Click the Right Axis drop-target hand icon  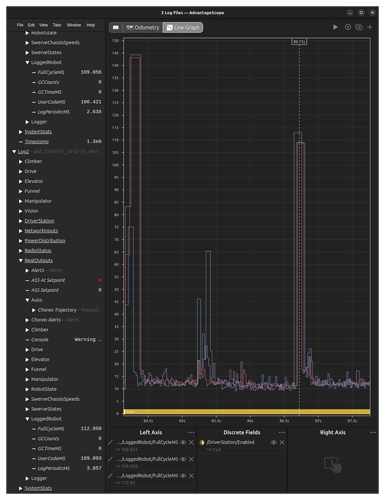[333, 464]
